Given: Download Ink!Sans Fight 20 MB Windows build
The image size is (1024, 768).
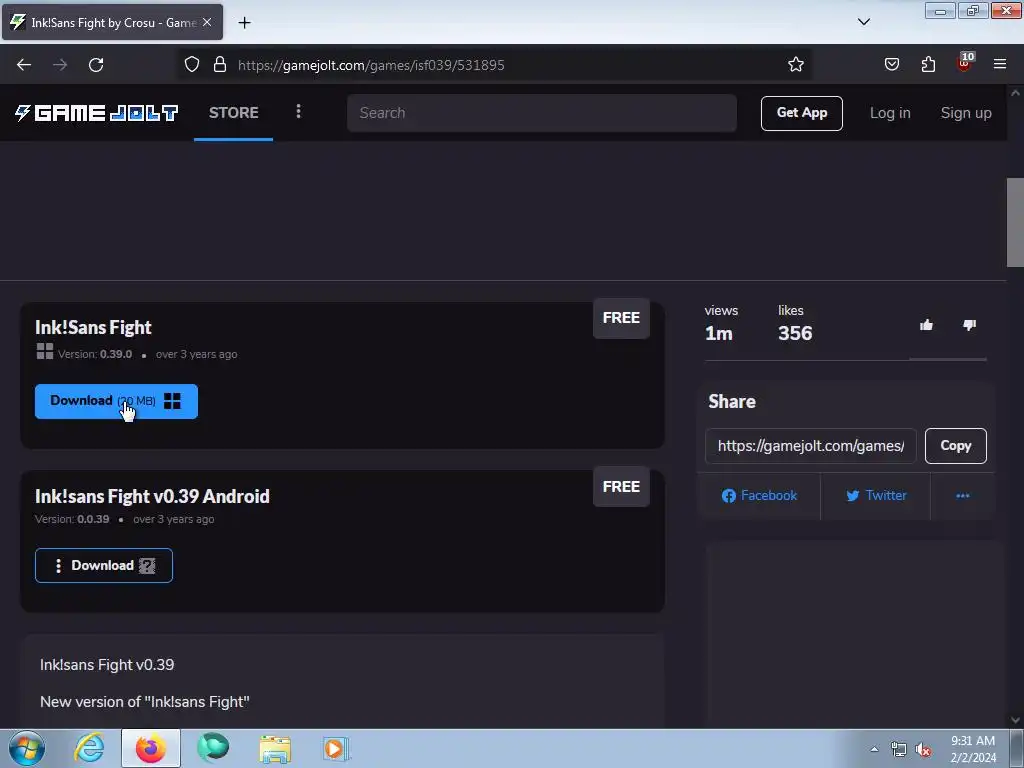Looking at the screenshot, I should pos(116,401).
